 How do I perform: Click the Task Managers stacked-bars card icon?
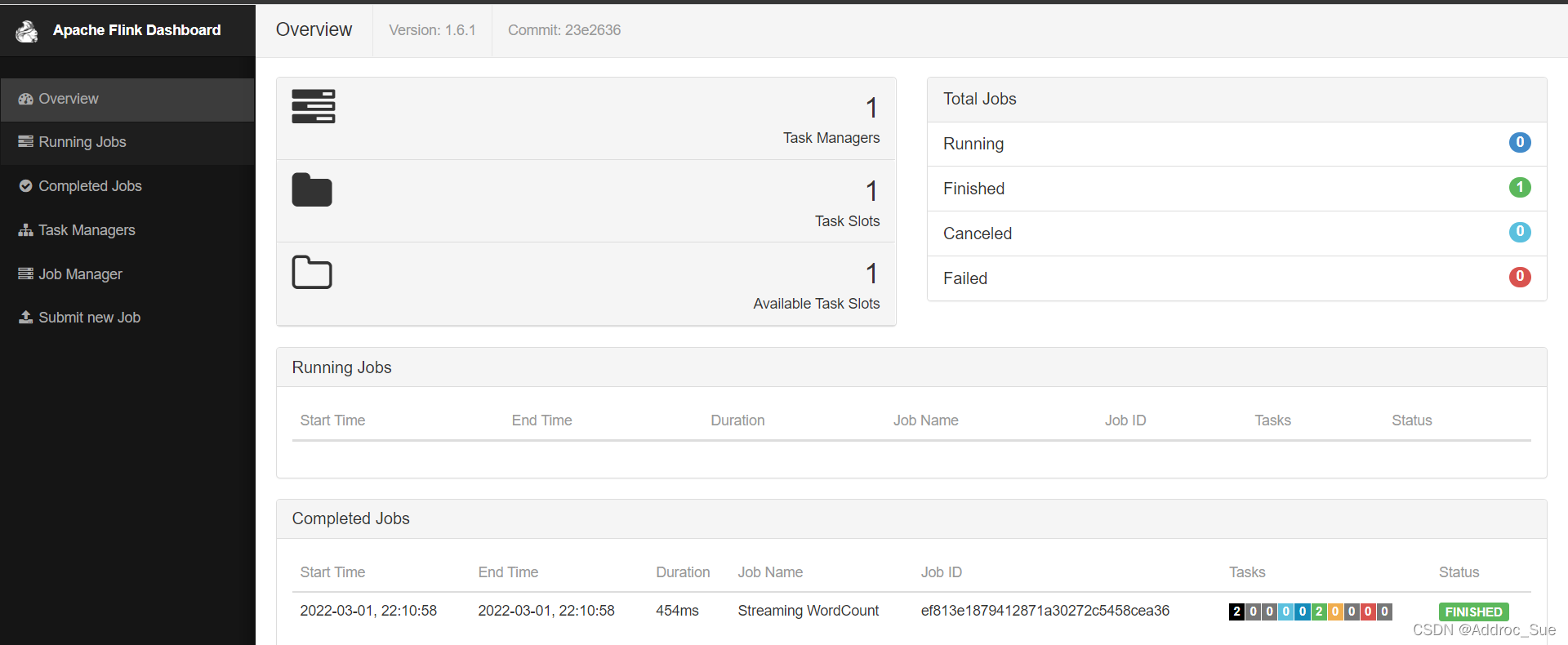coord(314,106)
